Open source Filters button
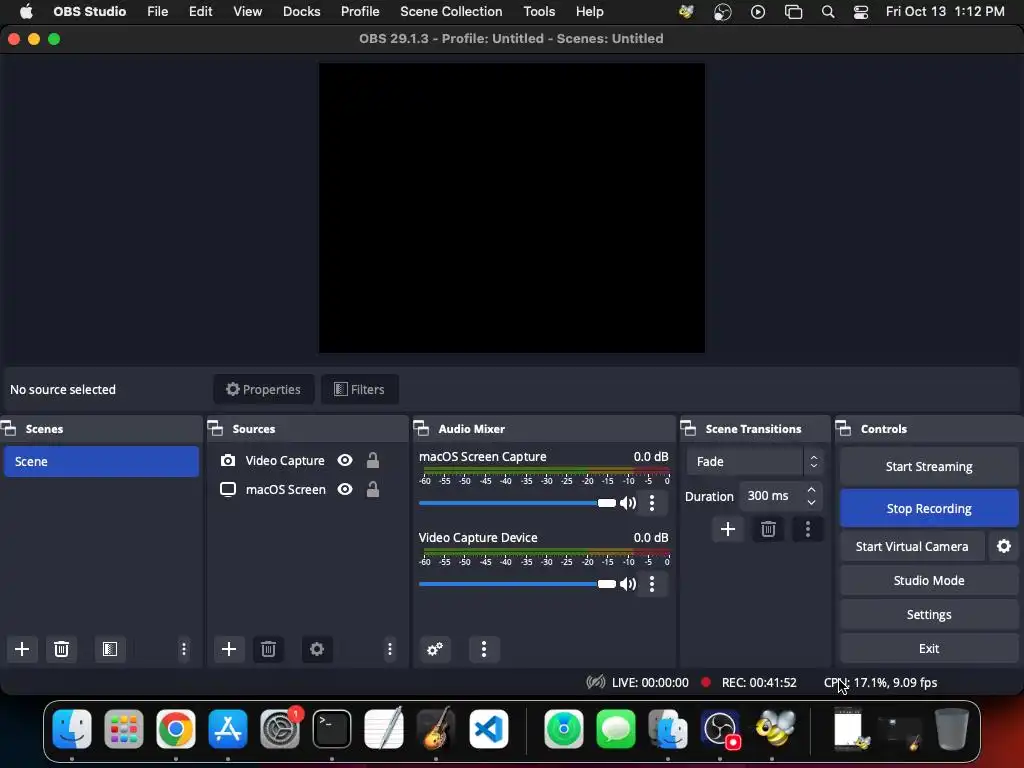Viewport: 1024px width, 768px height. 360,389
